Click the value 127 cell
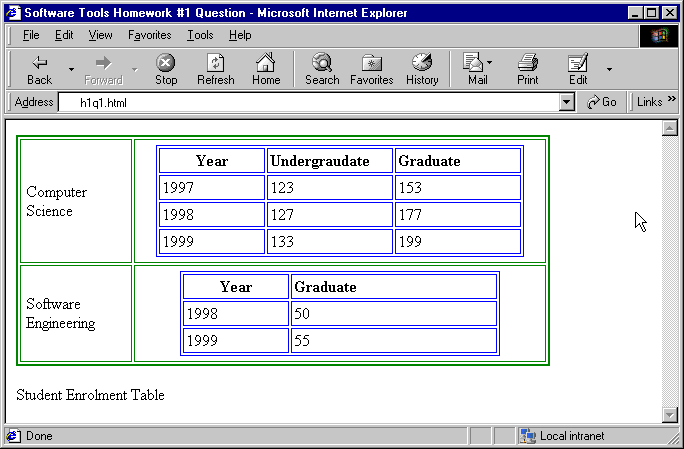The image size is (684, 449). [x=330, y=215]
